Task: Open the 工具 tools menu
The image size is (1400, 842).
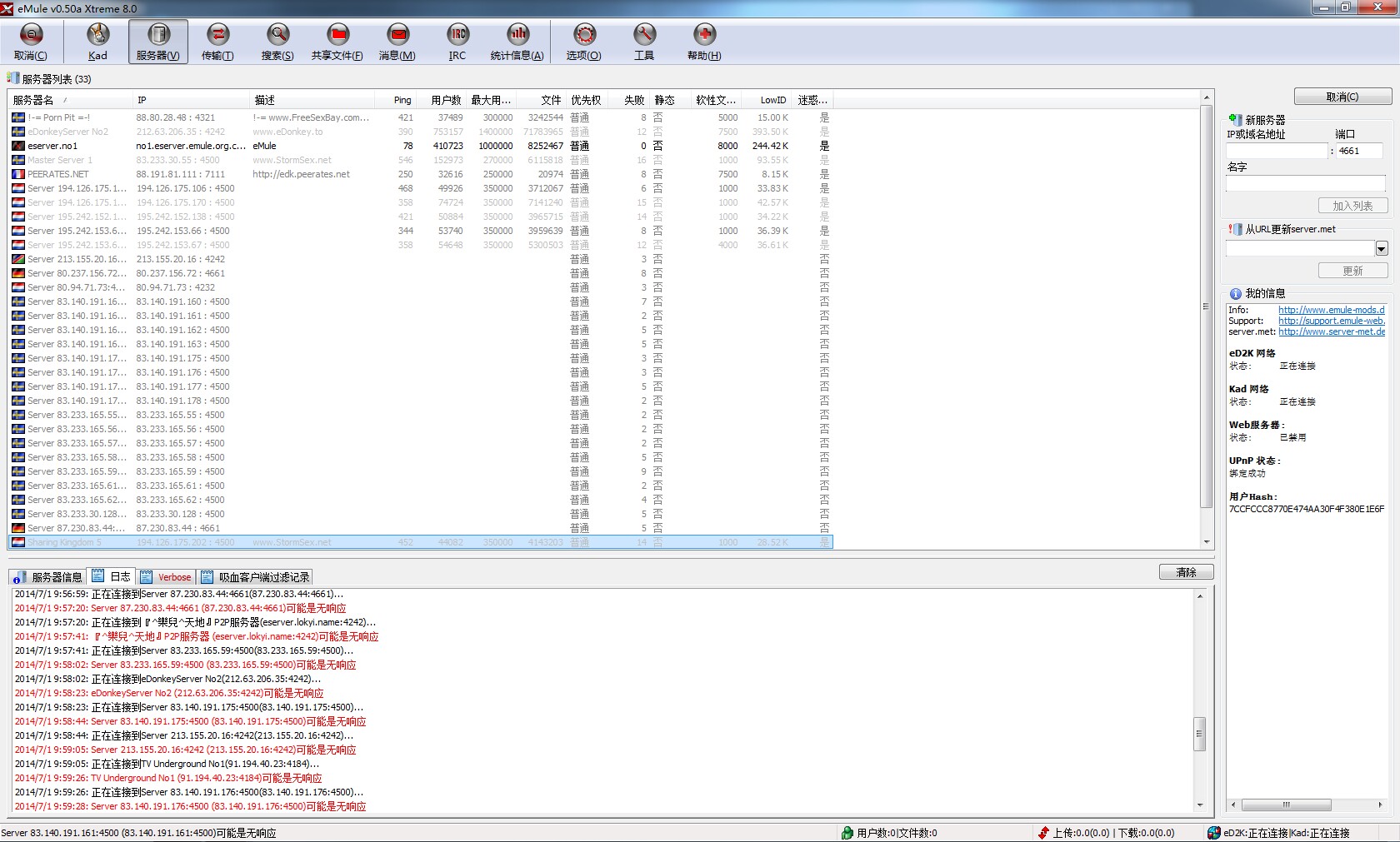Action: click(644, 42)
